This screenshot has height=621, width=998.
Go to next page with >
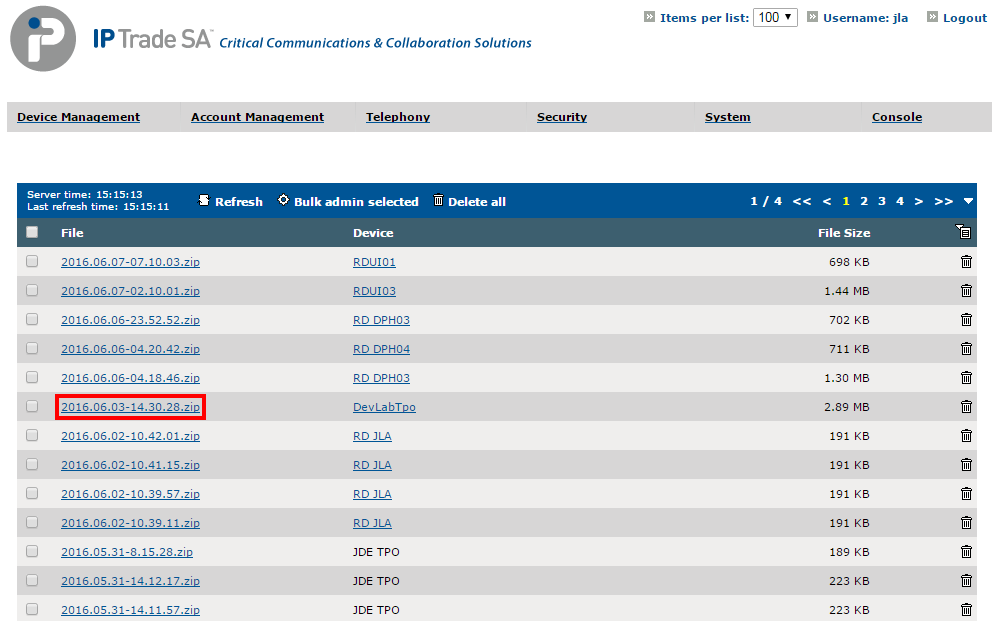(918, 201)
